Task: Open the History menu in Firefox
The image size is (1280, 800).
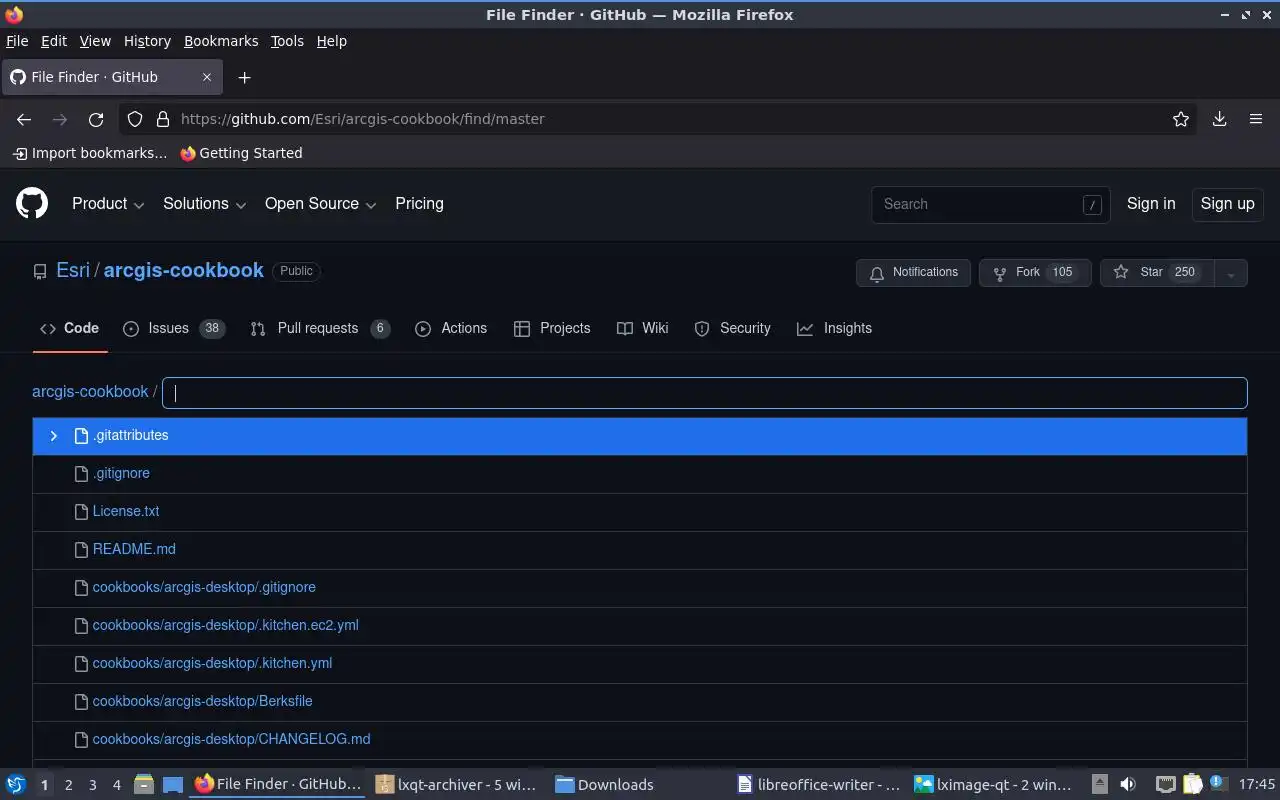Action: 147,41
